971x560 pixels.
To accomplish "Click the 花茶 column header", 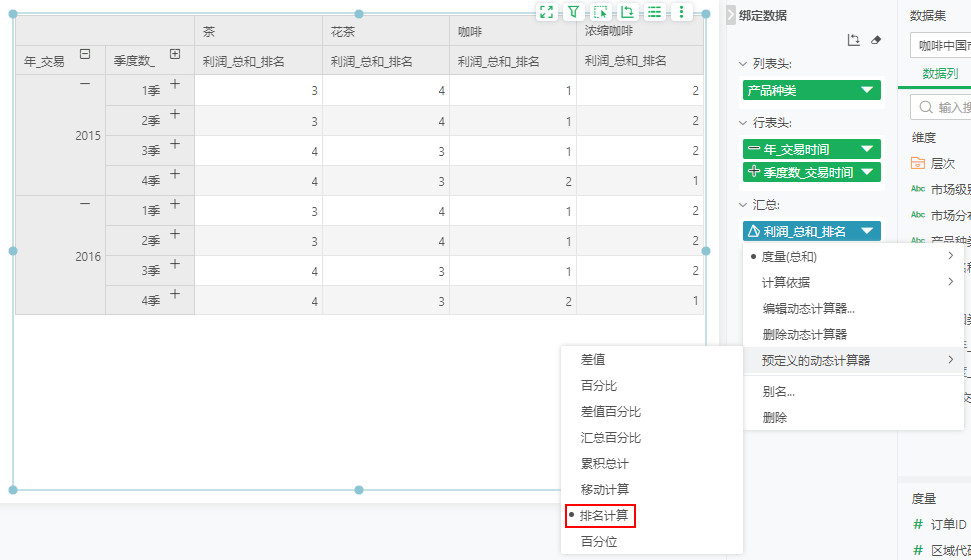I will click(x=386, y=31).
